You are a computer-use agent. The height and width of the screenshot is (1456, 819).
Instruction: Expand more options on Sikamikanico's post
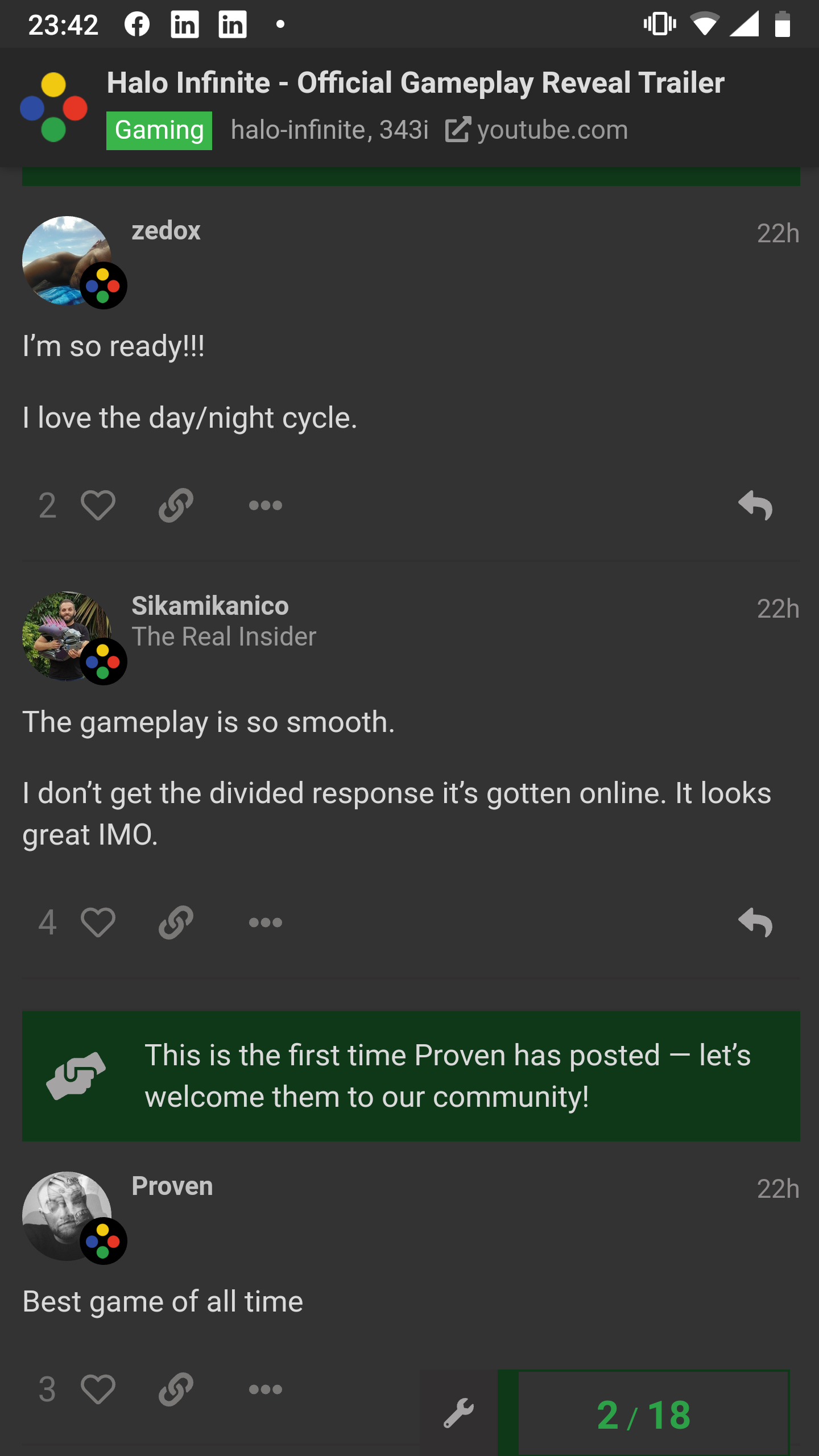click(265, 922)
